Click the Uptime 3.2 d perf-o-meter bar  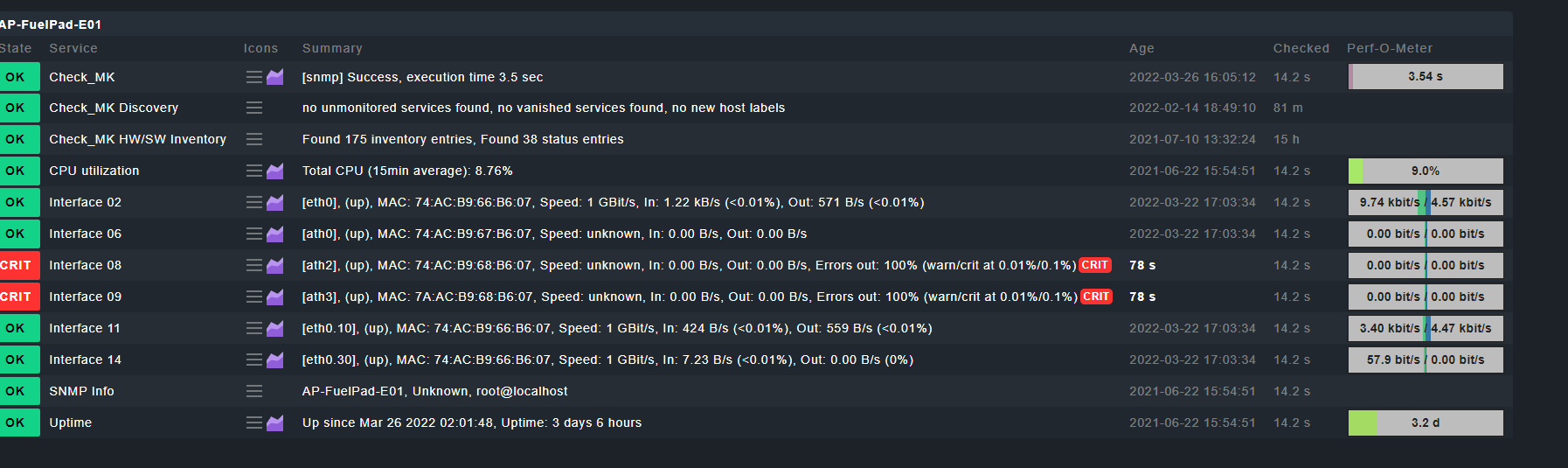coord(1426,423)
